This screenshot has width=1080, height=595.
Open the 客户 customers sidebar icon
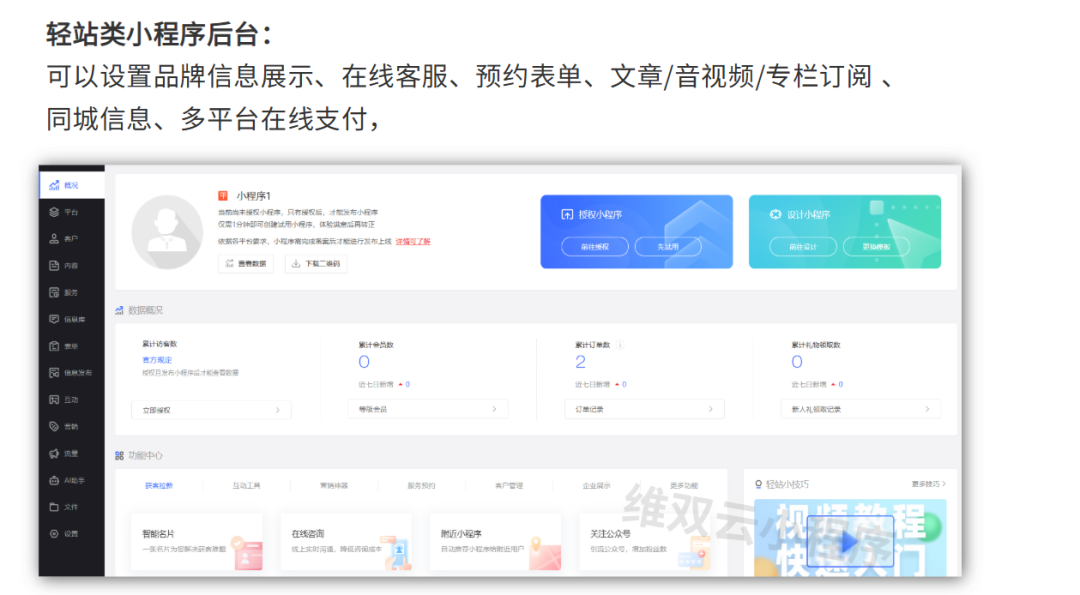(55, 239)
